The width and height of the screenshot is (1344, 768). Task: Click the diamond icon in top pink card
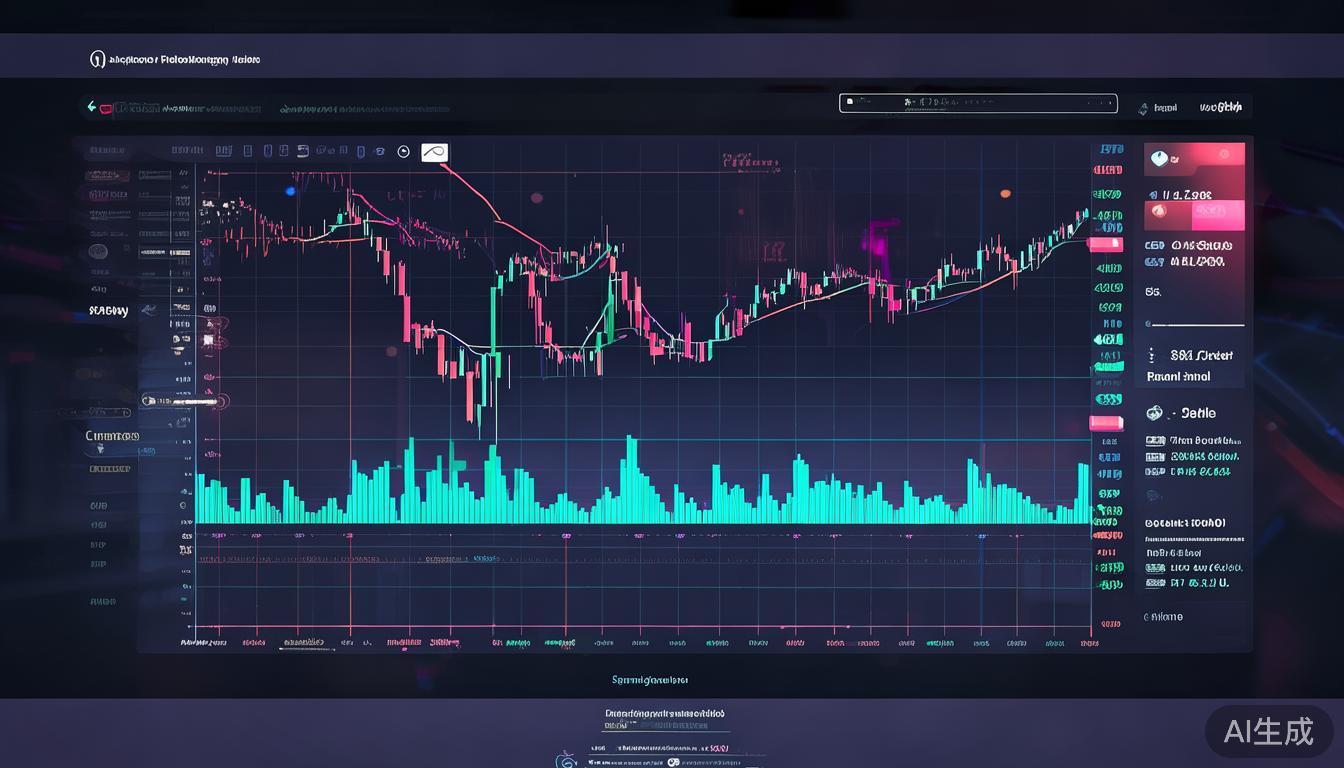[x=1160, y=158]
